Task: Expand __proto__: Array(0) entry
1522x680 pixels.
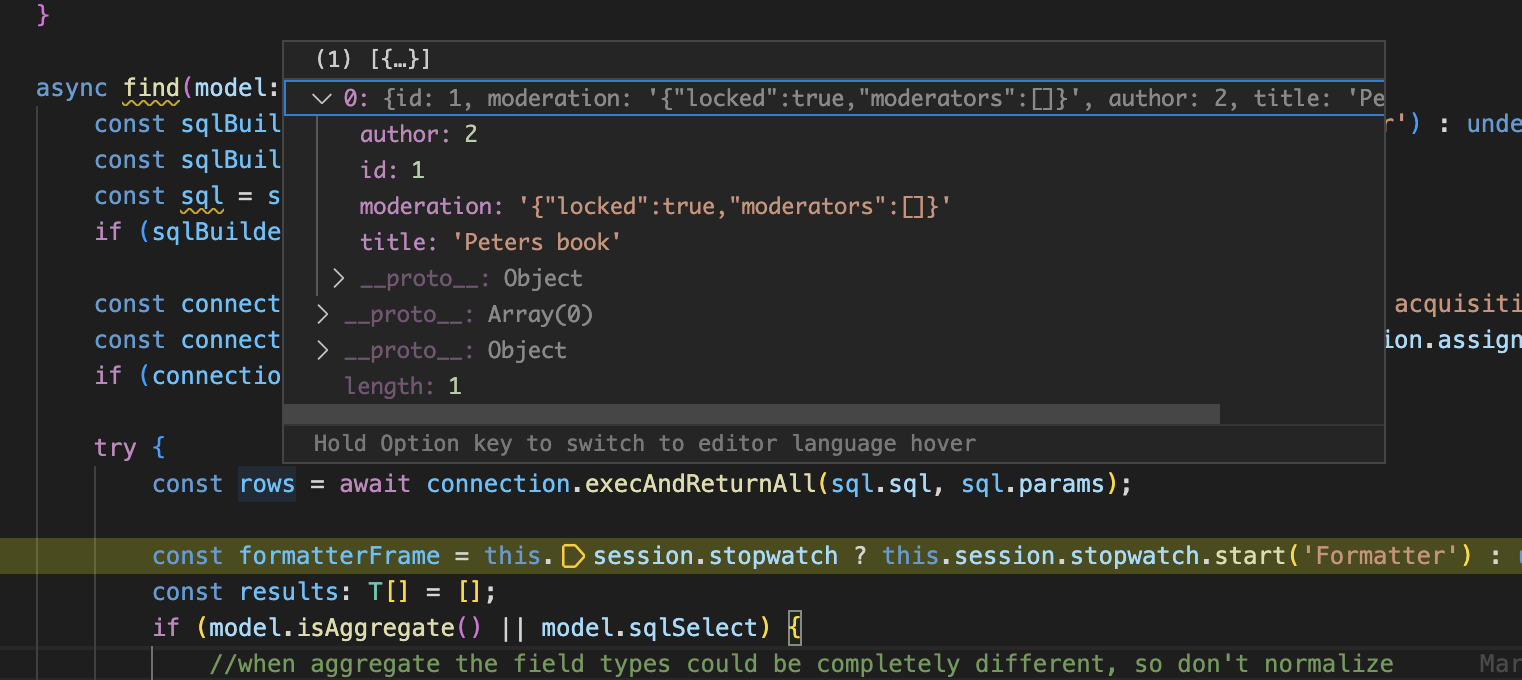Action: pyautogui.click(x=322, y=314)
